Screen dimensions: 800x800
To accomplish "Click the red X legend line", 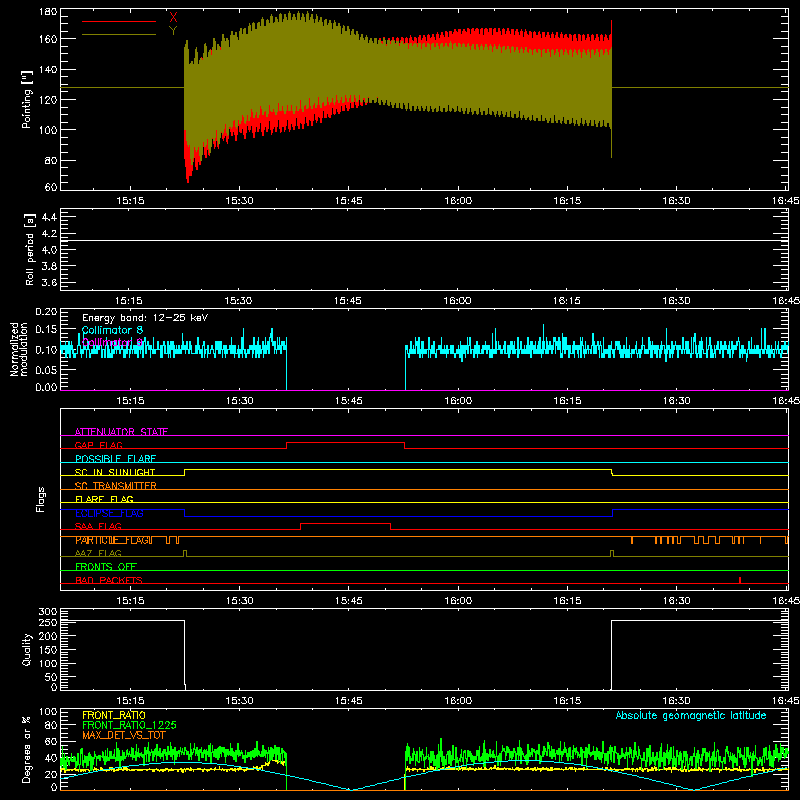I will [x=119, y=21].
